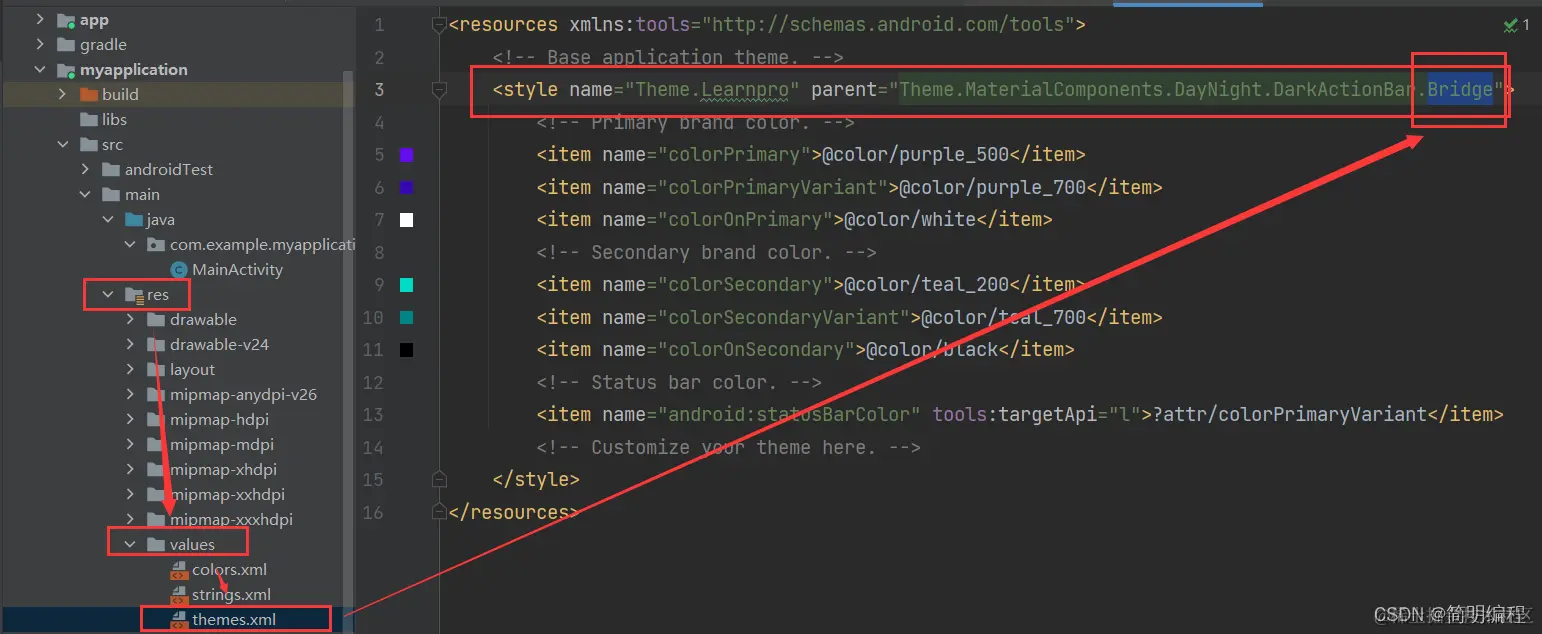This screenshot has height=634, width=1542.
Task: Open the white gutter color swatch
Action: tap(406, 220)
